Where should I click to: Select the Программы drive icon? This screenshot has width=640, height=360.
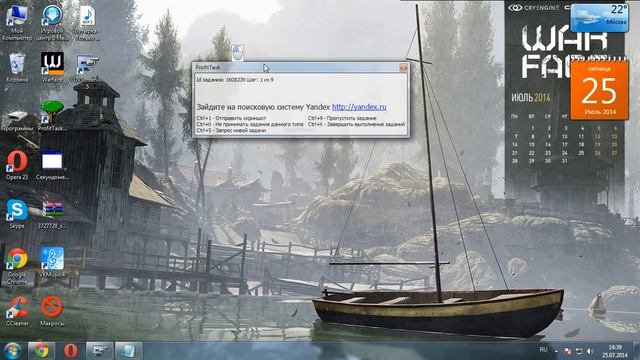tap(17, 120)
